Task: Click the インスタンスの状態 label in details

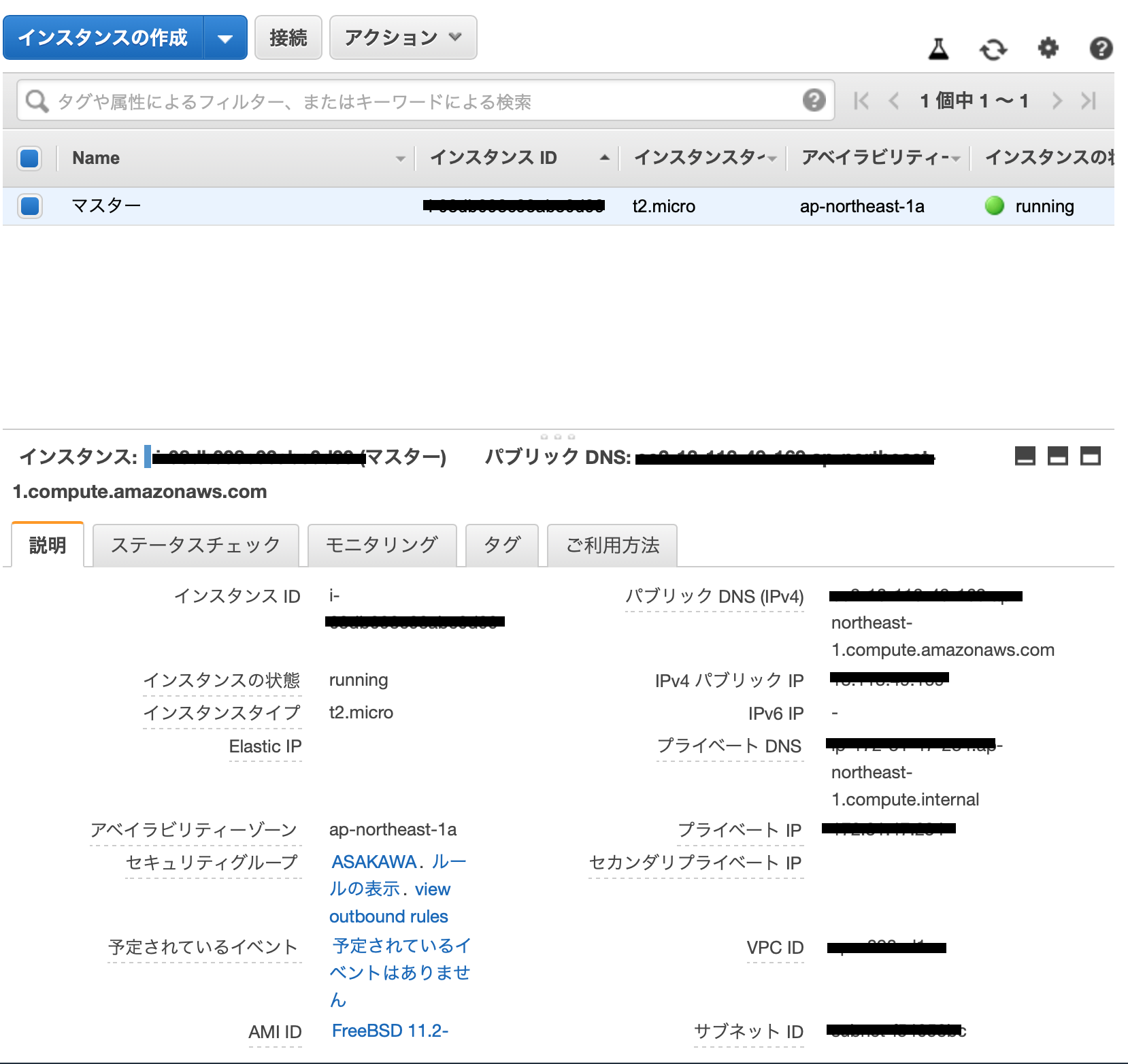Action: coord(222,680)
